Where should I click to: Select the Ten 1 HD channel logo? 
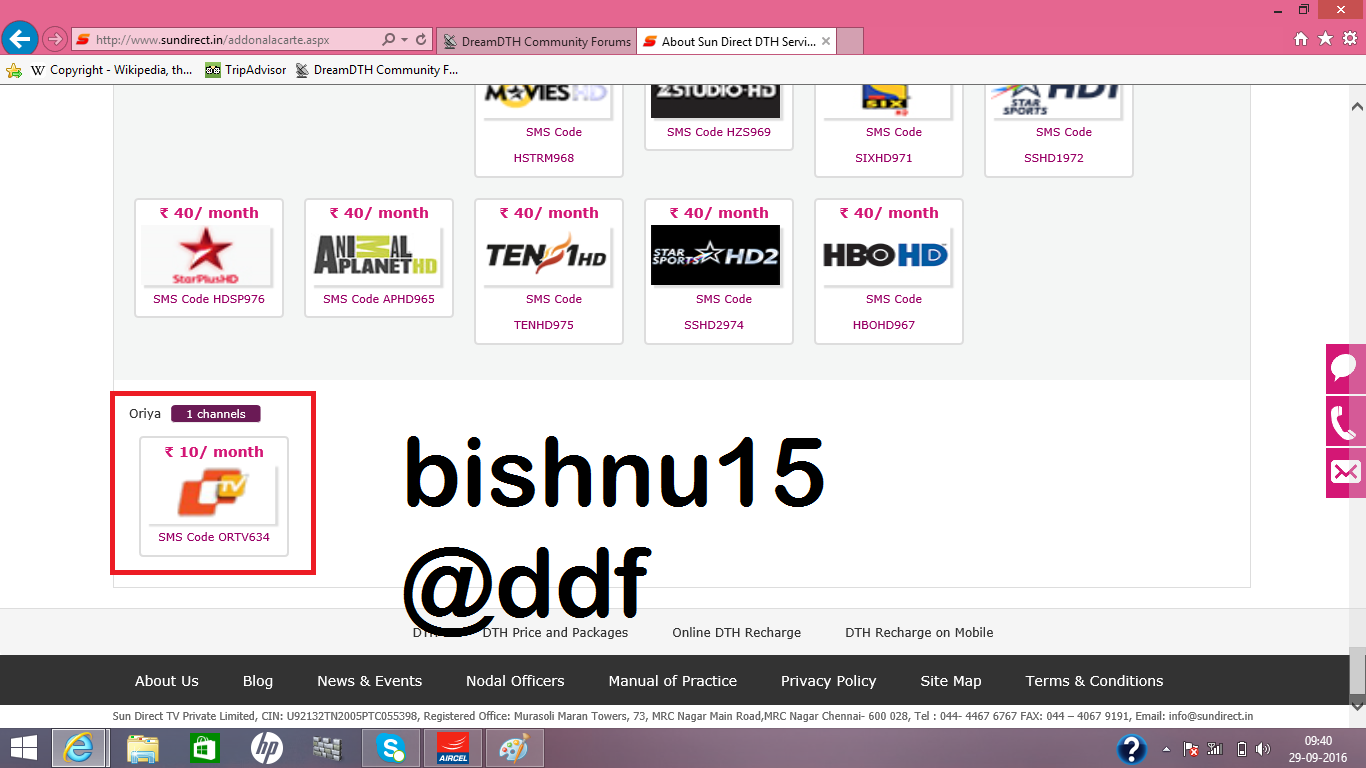click(x=549, y=257)
